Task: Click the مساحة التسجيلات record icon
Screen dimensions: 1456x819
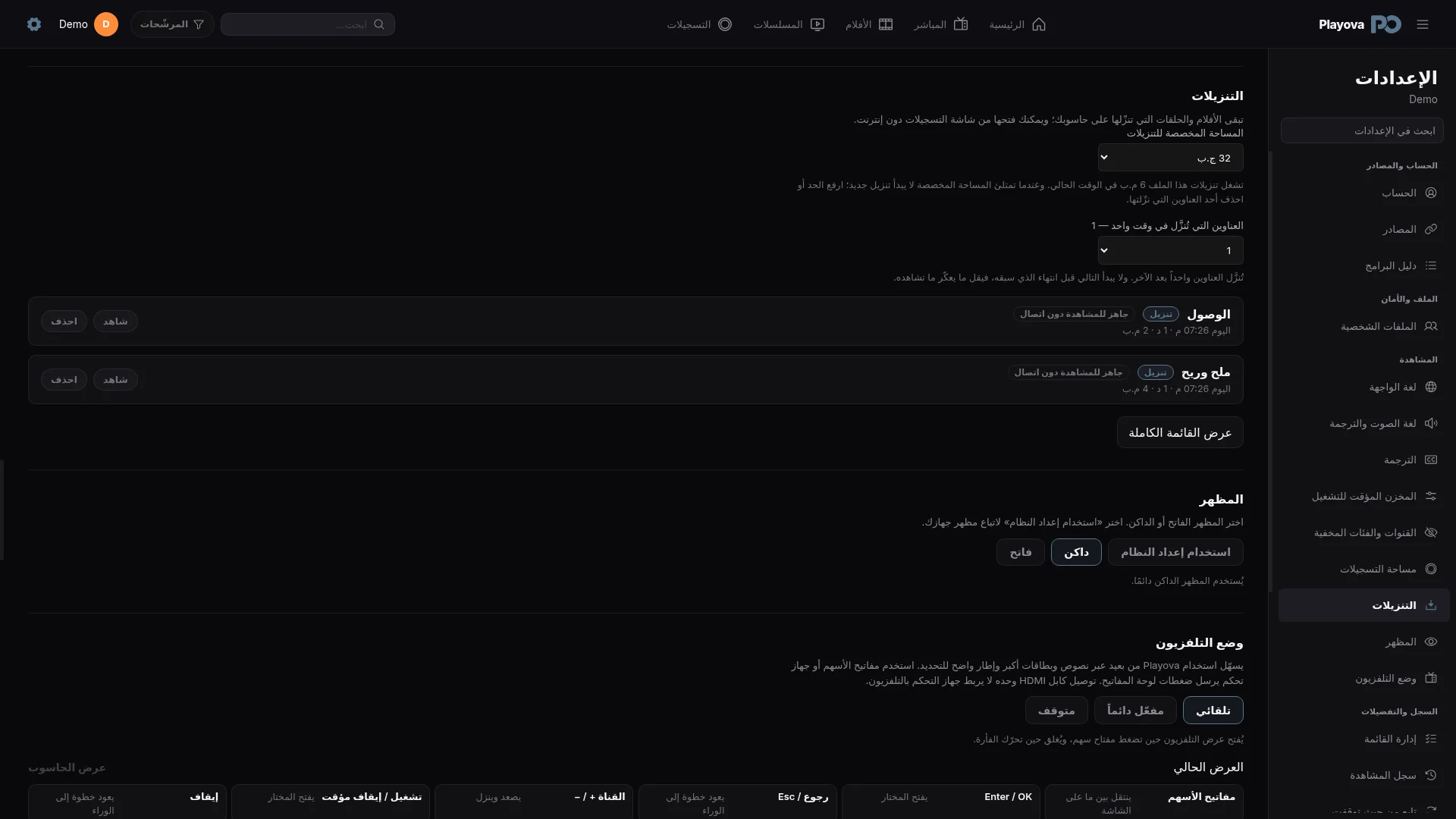Action: (1431, 569)
